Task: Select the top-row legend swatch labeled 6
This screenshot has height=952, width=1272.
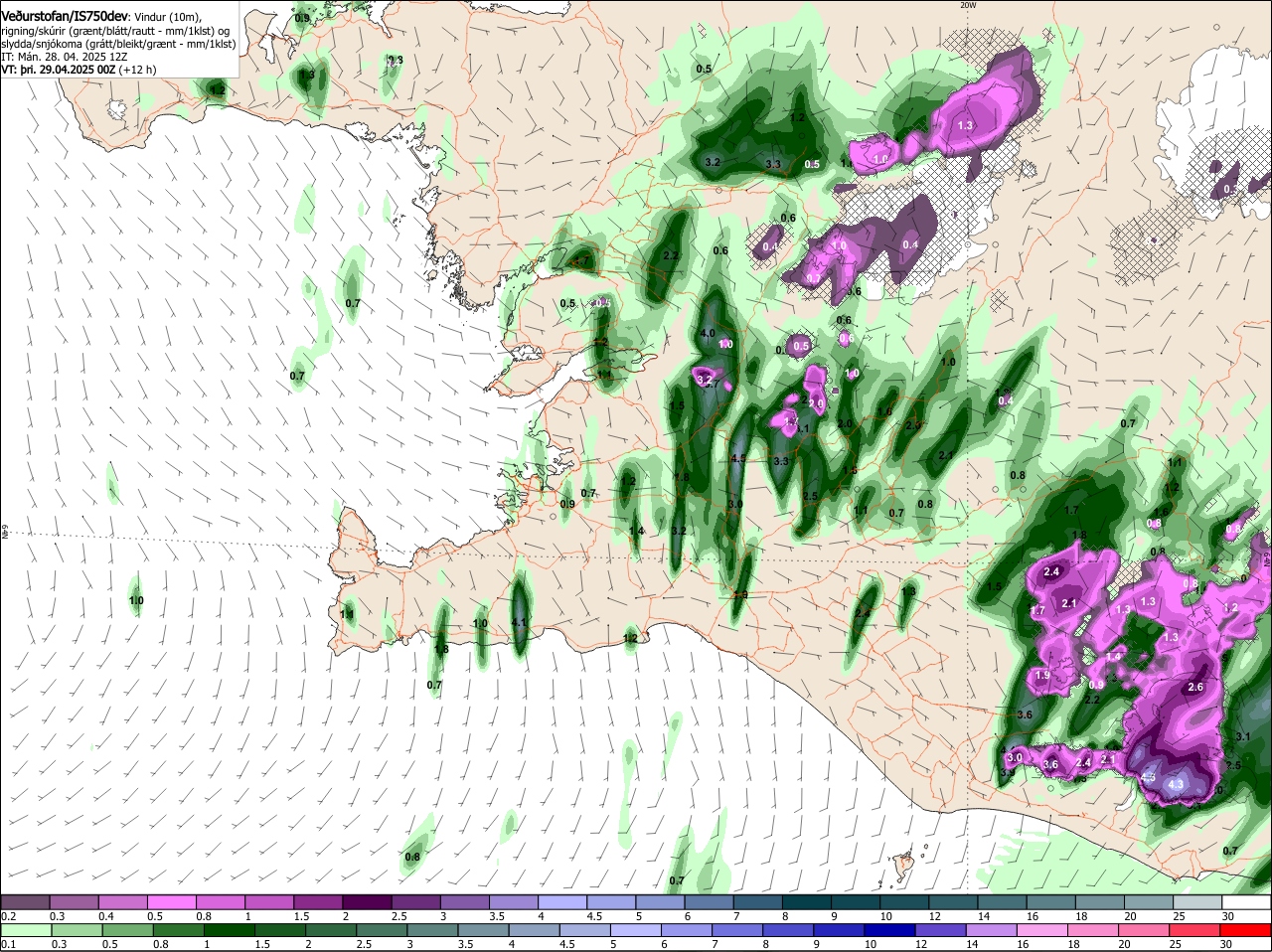Action: click(710, 901)
